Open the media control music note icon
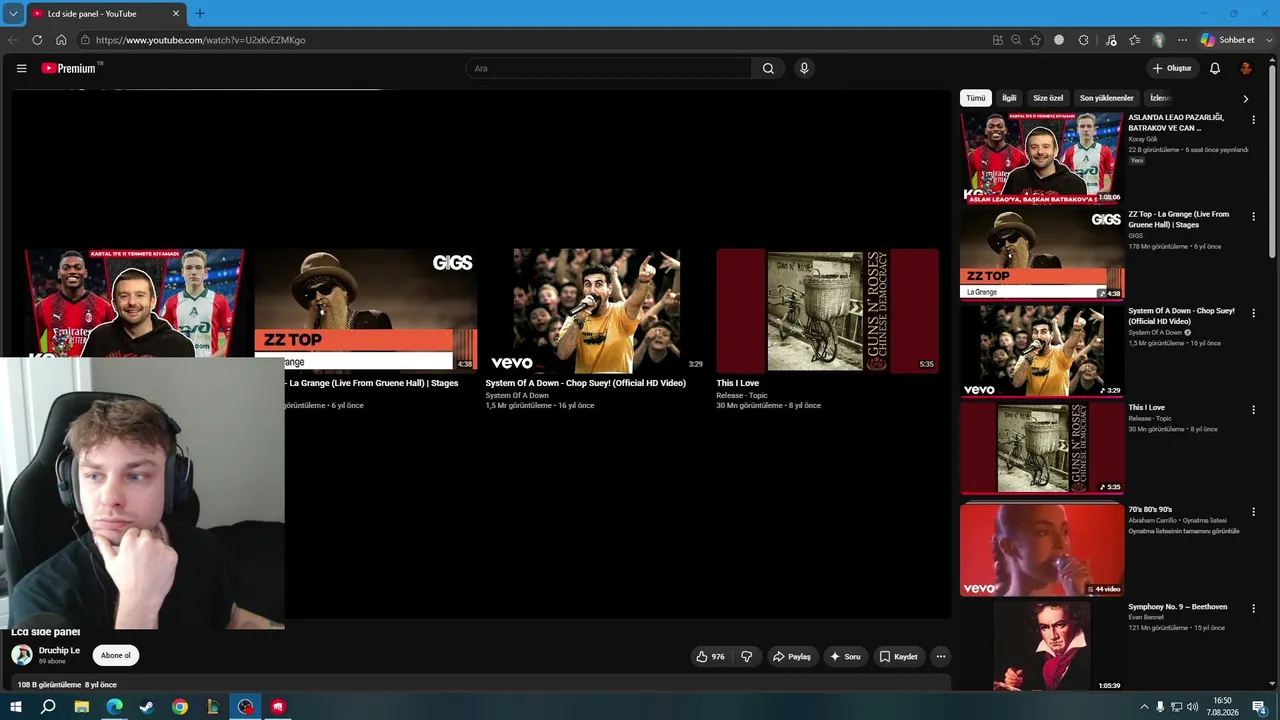Image resolution: width=1280 pixels, height=720 pixels. point(1111,40)
